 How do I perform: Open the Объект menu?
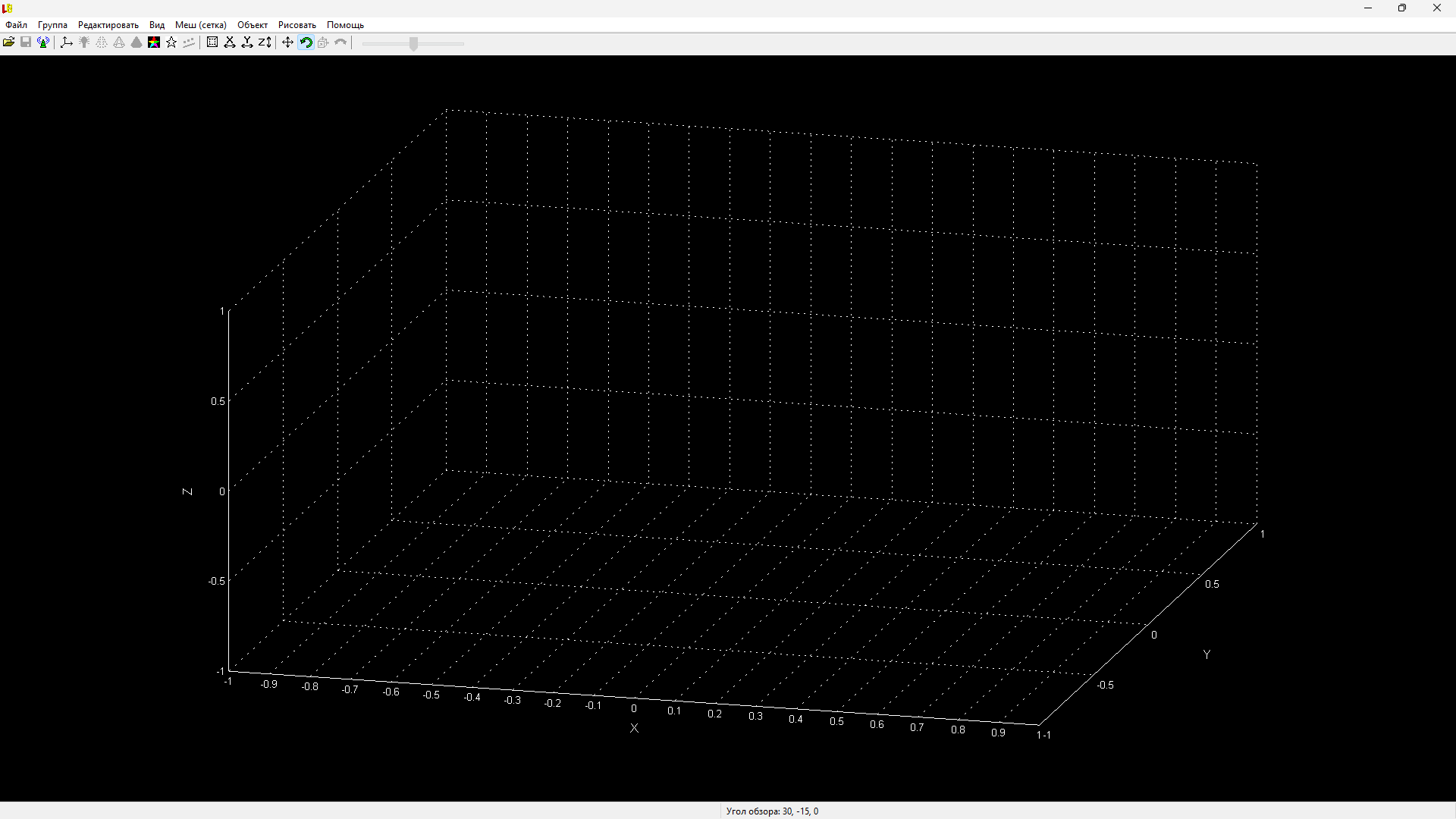pyautogui.click(x=253, y=25)
